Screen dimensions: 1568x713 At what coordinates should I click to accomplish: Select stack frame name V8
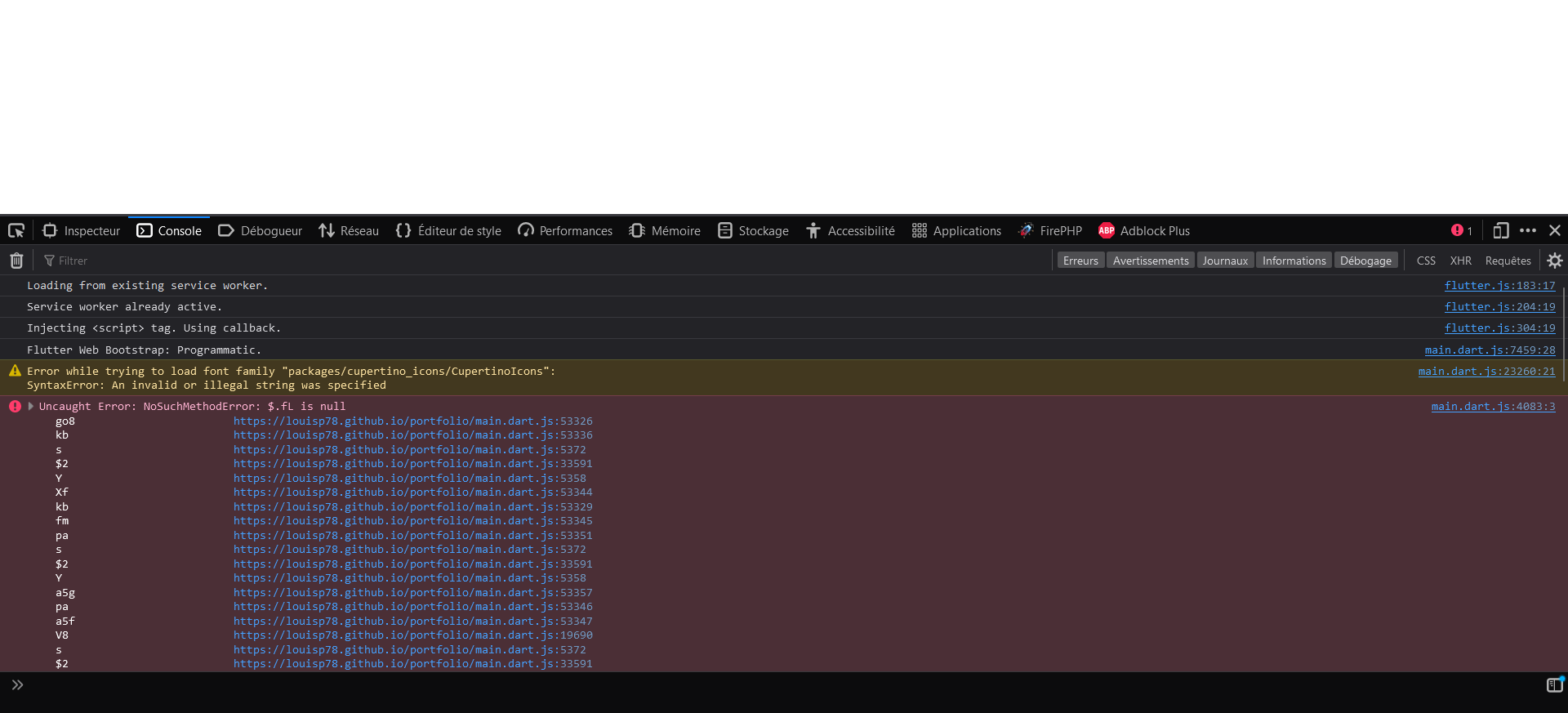[x=62, y=635]
